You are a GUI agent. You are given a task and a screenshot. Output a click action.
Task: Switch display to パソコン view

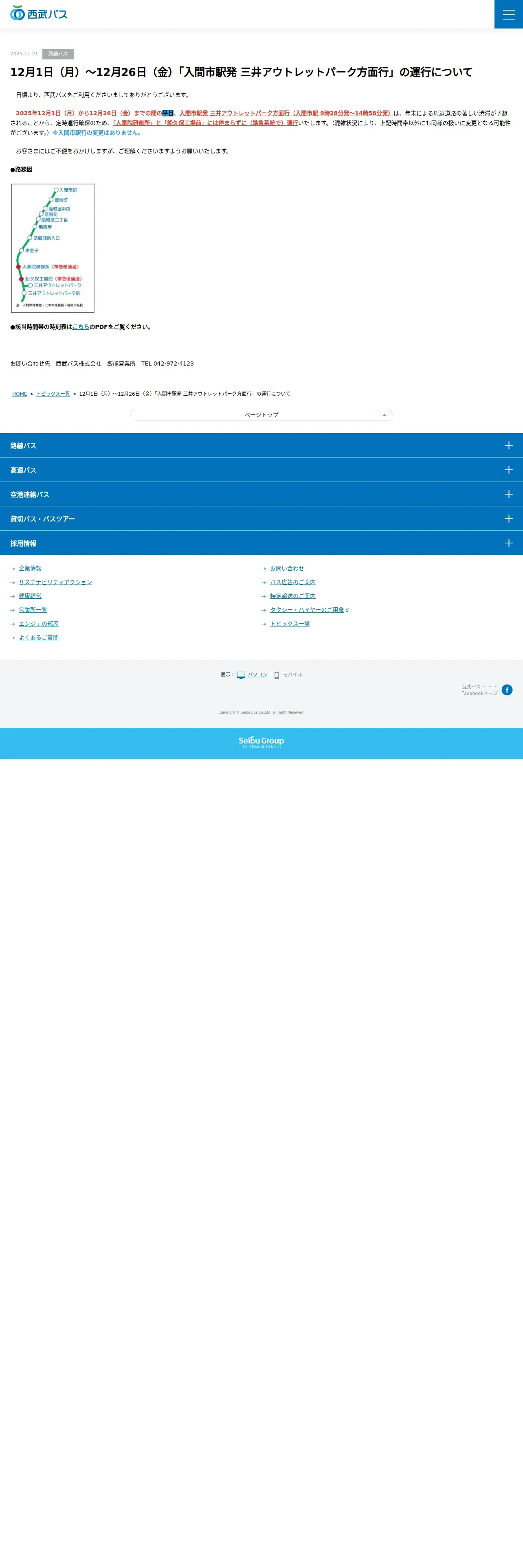click(257, 675)
